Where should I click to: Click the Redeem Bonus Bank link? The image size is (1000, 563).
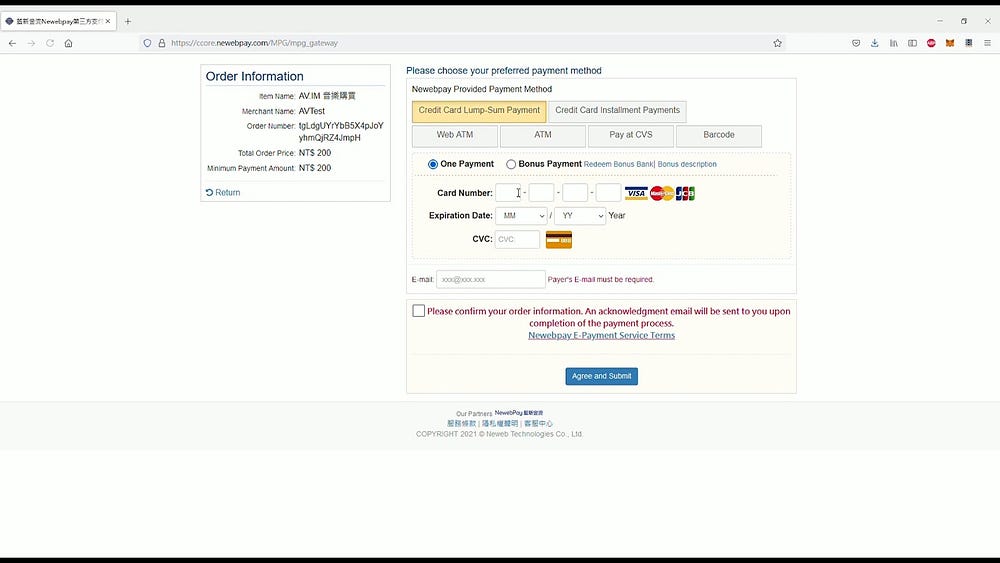(x=619, y=165)
